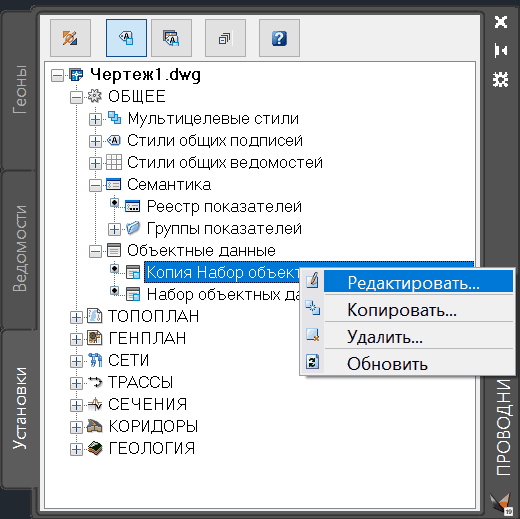
Task: Expand the ГЕОЛОГИЯ tree node
Action: coord(76,449)
